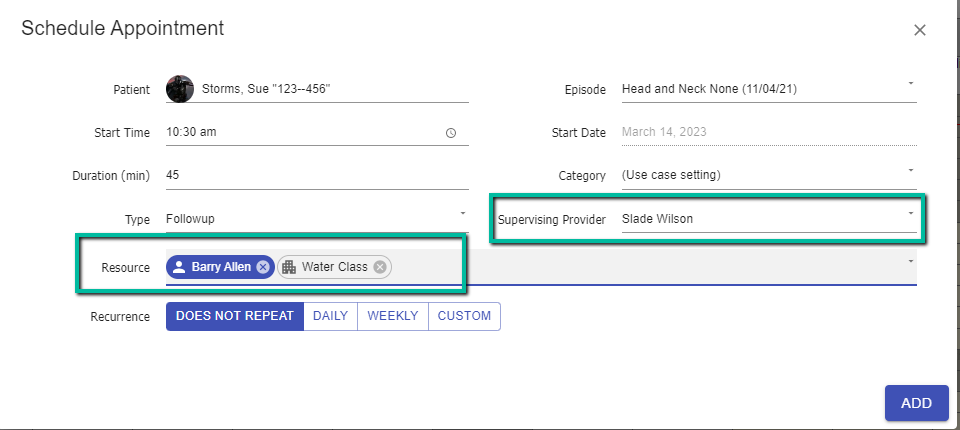Select the Does Not Repeat recurrence option

(x=235, y=316)
